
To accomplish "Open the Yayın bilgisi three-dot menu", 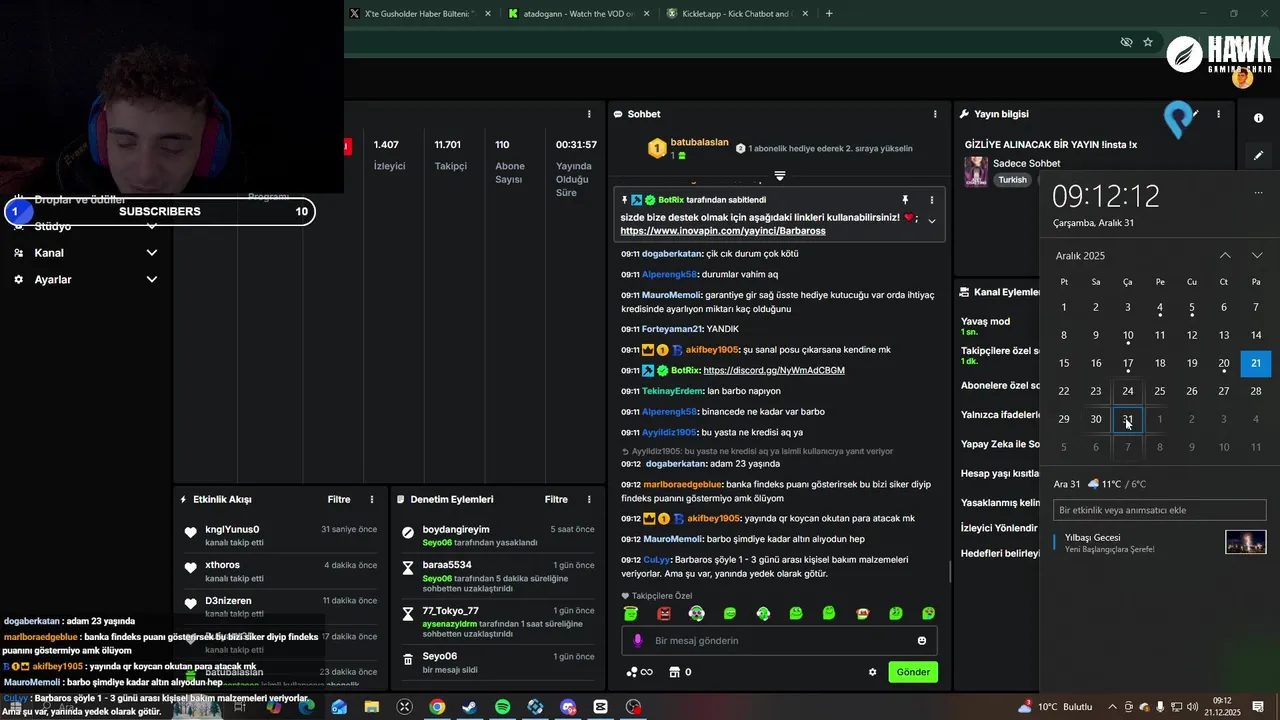I will click(1218, 114).
